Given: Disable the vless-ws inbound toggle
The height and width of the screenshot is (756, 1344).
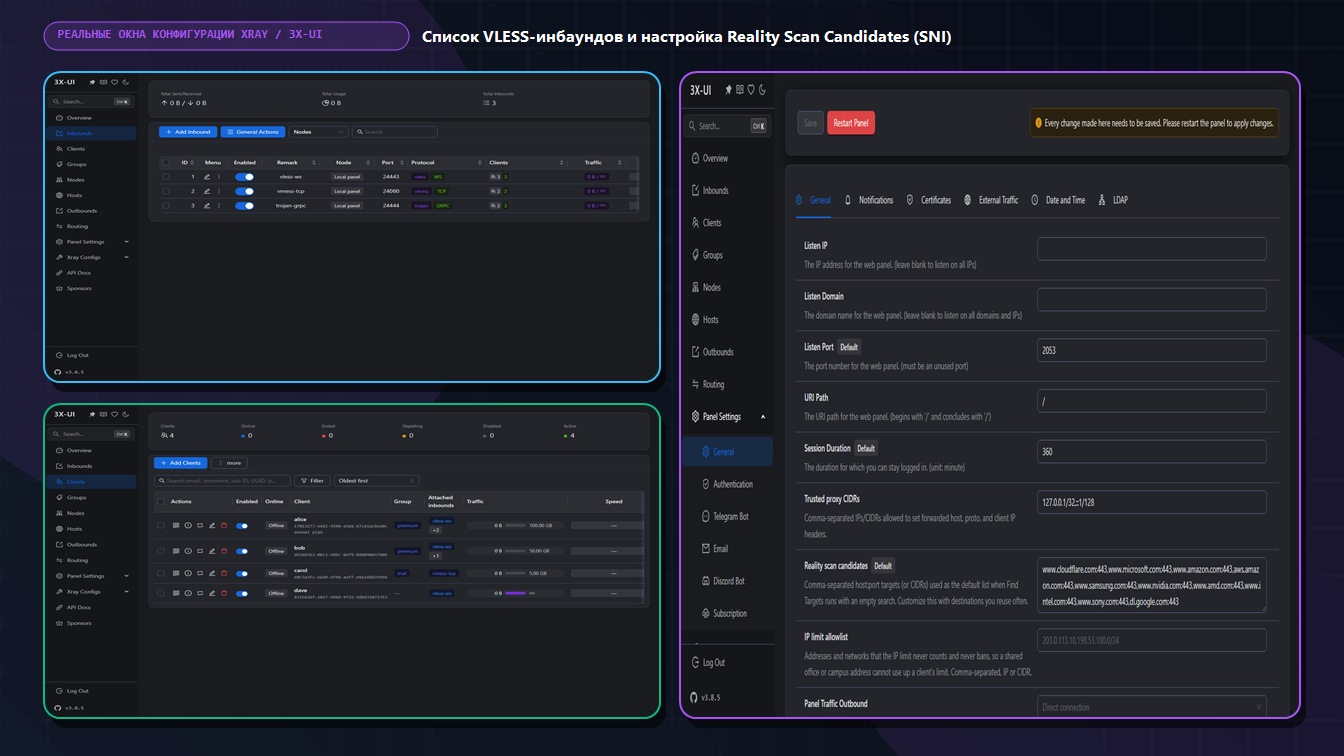Looking at the screenshot, I should tap(244, 177).
